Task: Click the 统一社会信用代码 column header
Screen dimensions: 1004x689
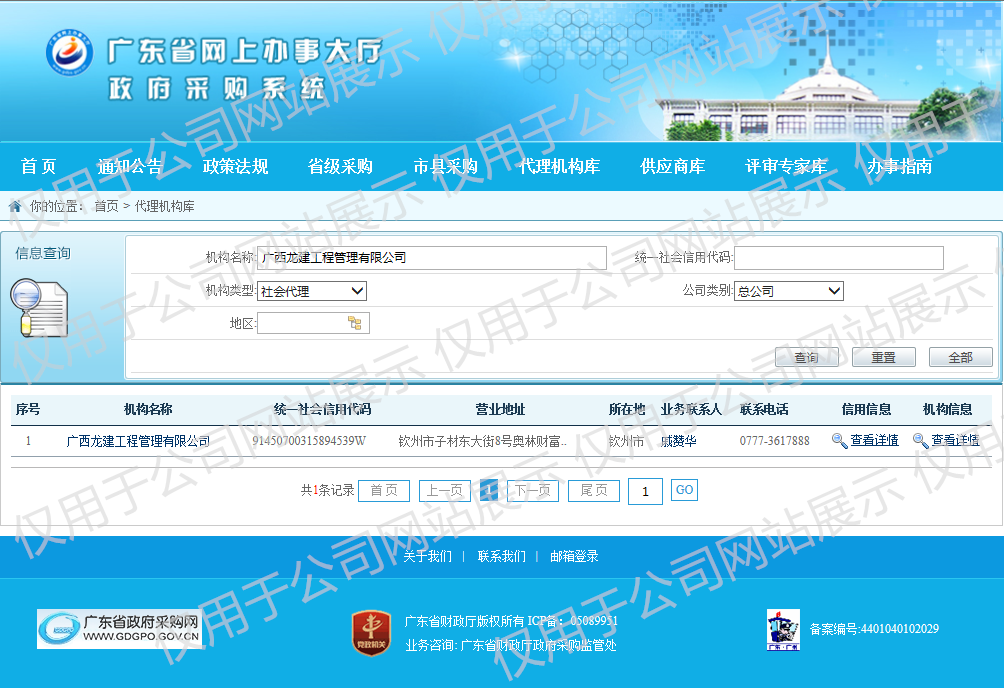Action: 322,409
